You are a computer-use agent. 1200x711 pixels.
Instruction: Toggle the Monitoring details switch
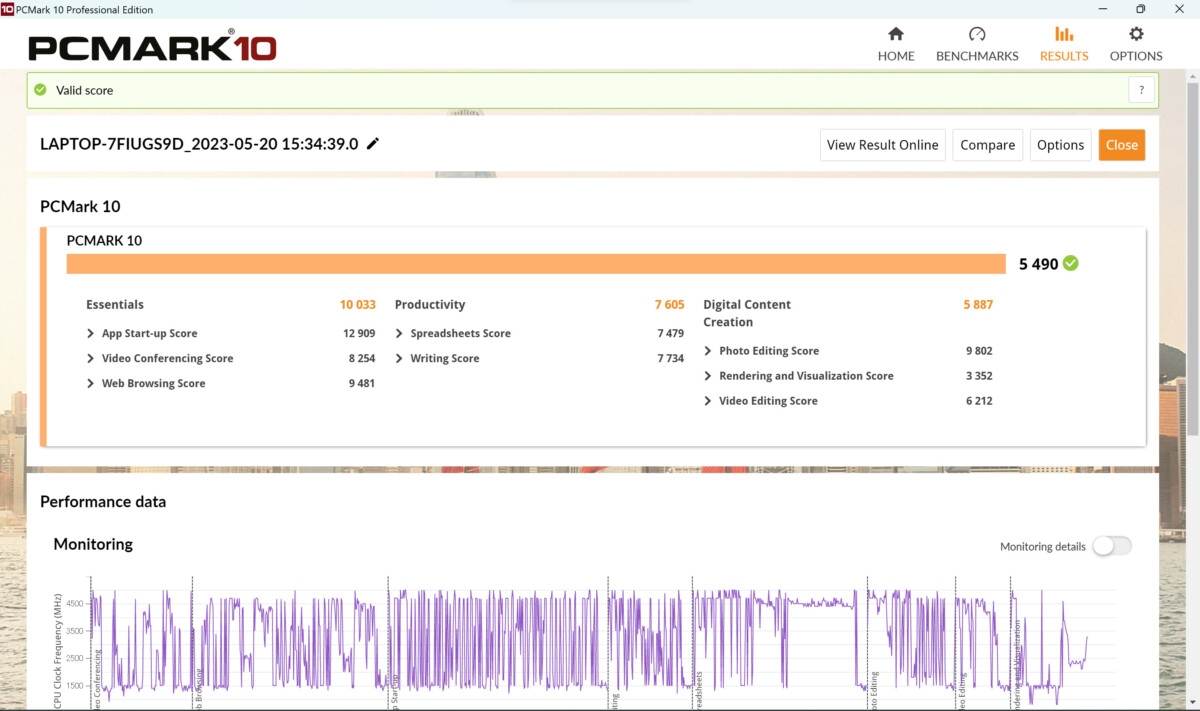[x=1111, y=546]
